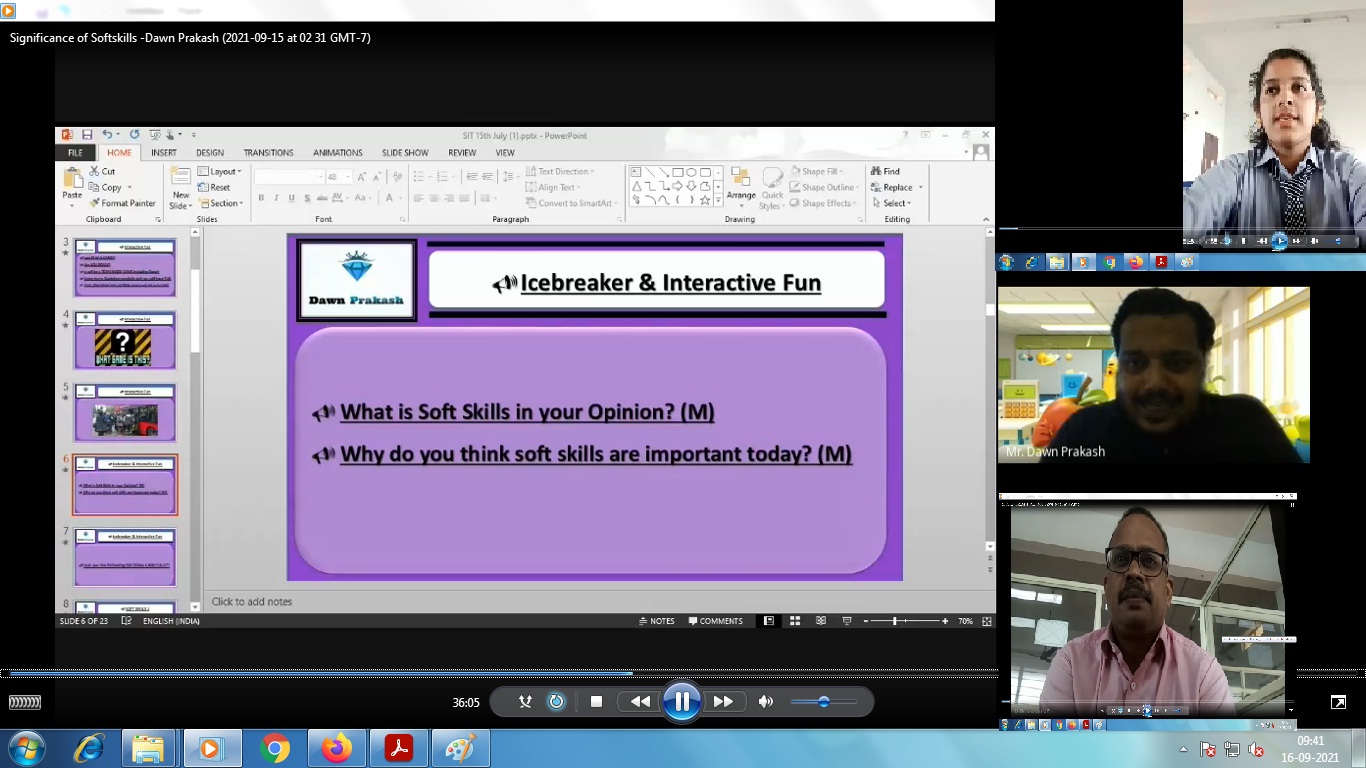
Task: Open the Section dropdown in the ribbon
Action: (221, 203)
